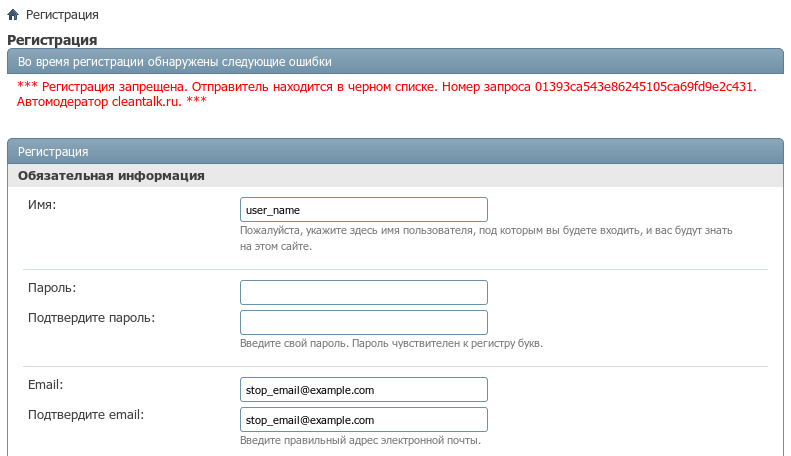This screenshot has height=456, width=791.
Task: Click the username hint text below Имя
Action: (486, 238)
